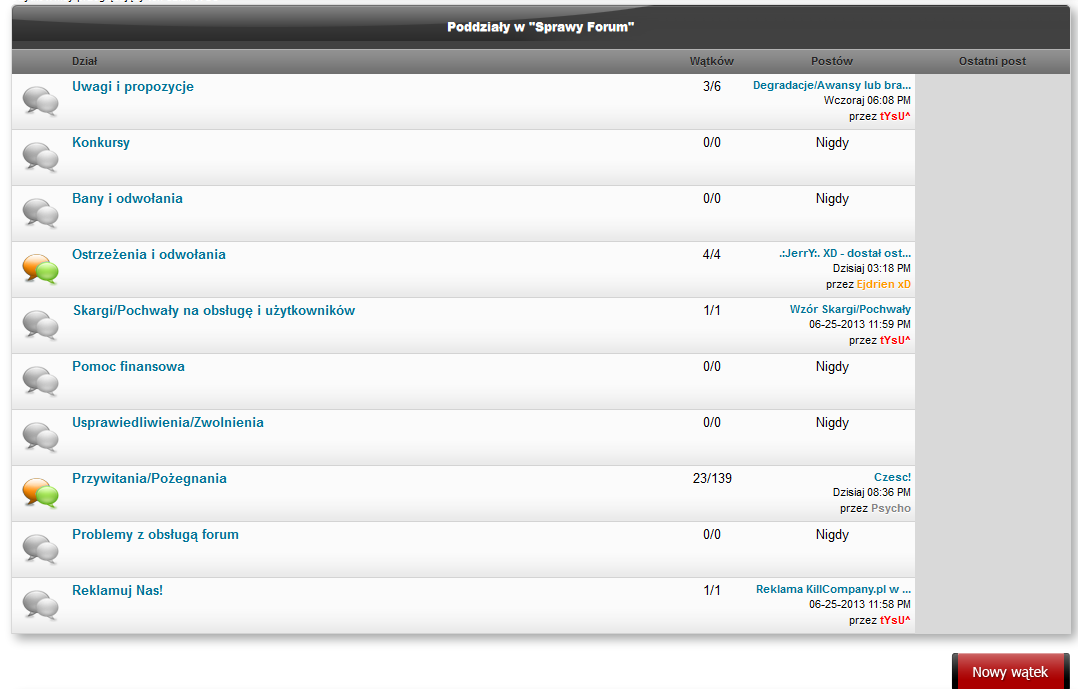This screenshot has height=689, width=1078.
Task: View profile of user Psycho
Action: point(891,508)
